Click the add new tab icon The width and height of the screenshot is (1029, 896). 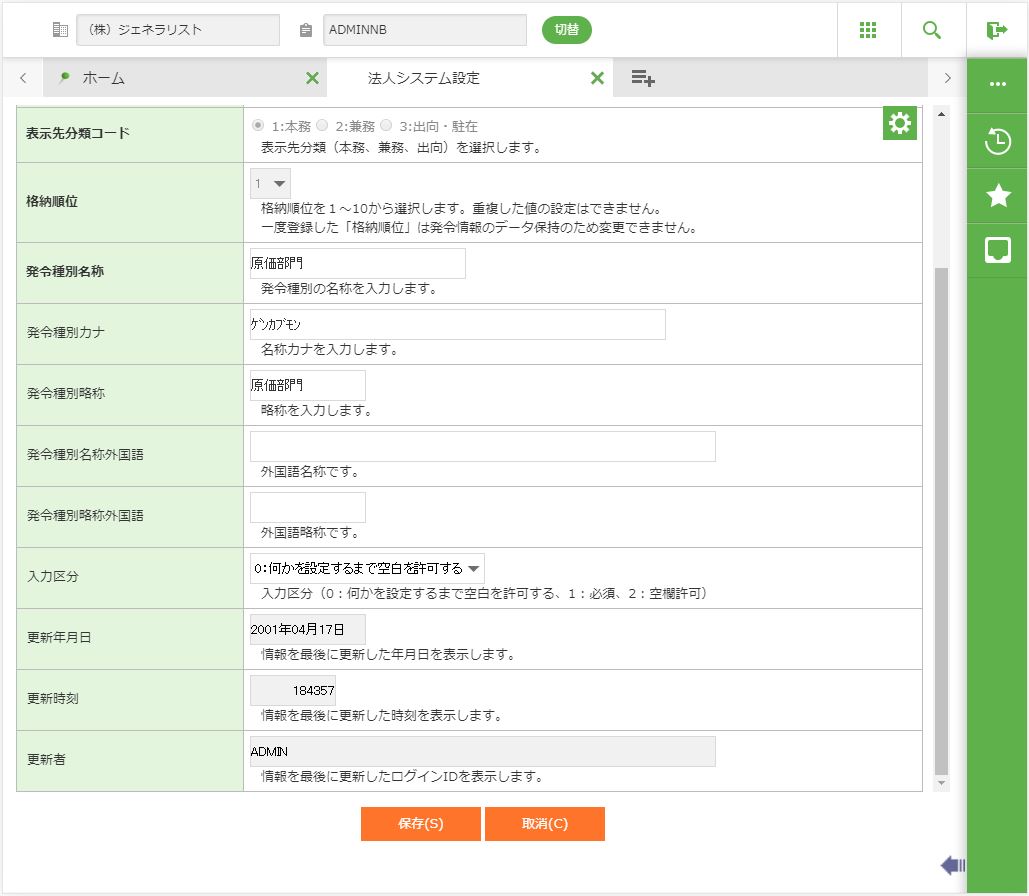coord(643,78)
